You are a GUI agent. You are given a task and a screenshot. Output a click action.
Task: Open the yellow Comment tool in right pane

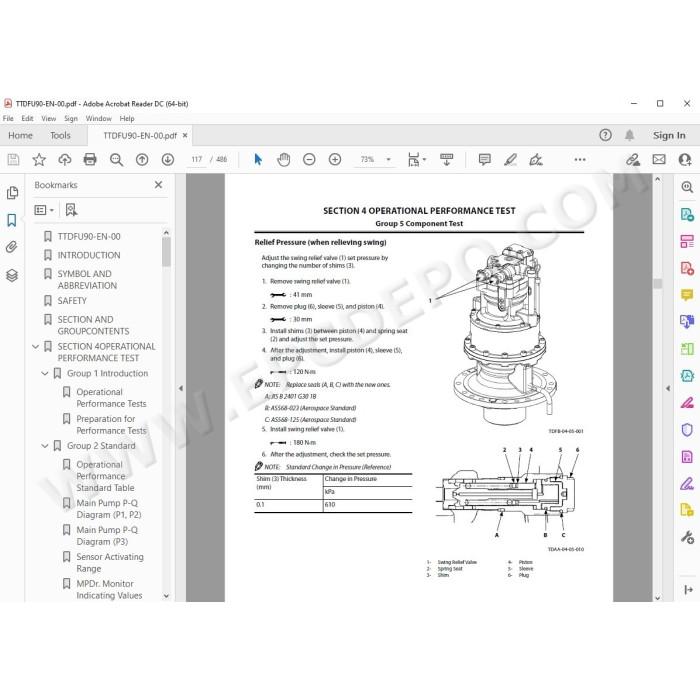tap(687, 295)
